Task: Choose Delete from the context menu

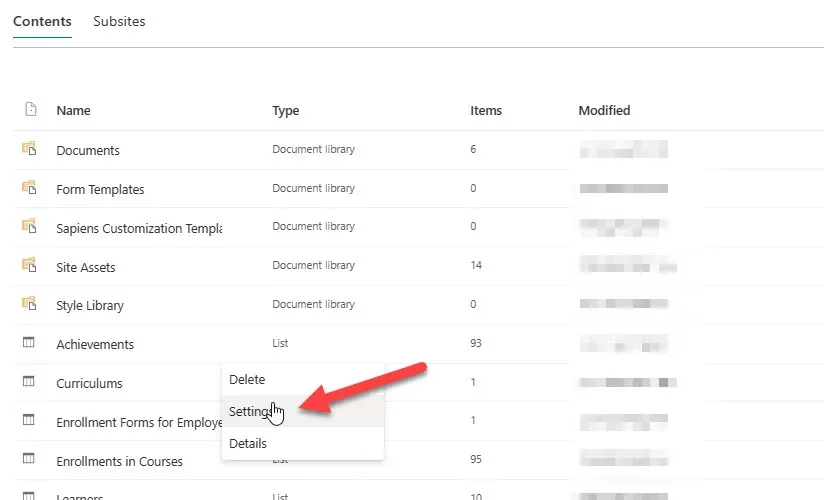Action: point(247,379)
